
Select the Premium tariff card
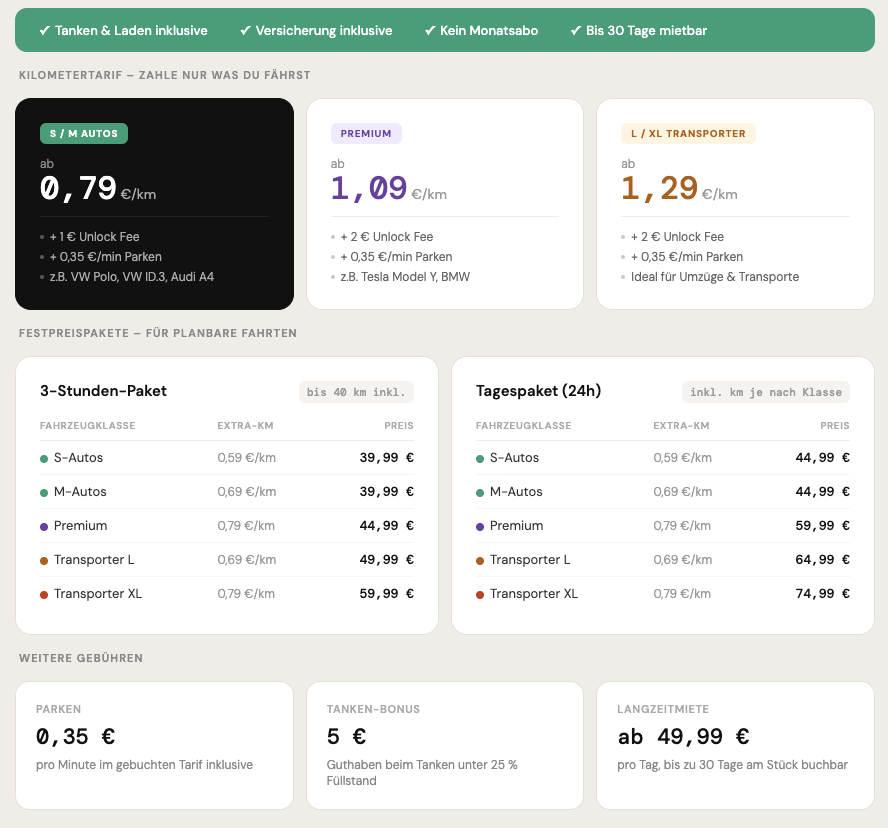coord(445,204)
